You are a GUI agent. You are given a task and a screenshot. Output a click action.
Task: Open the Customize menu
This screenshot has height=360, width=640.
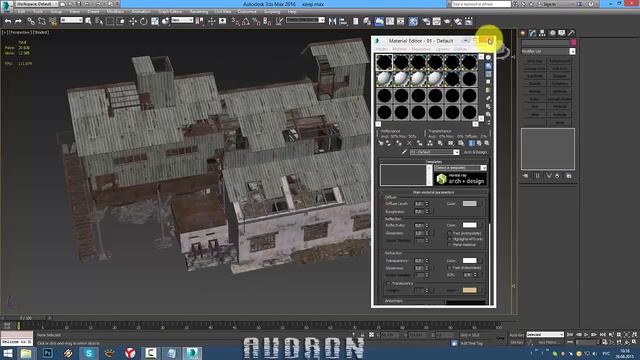[x=247, y=12]
